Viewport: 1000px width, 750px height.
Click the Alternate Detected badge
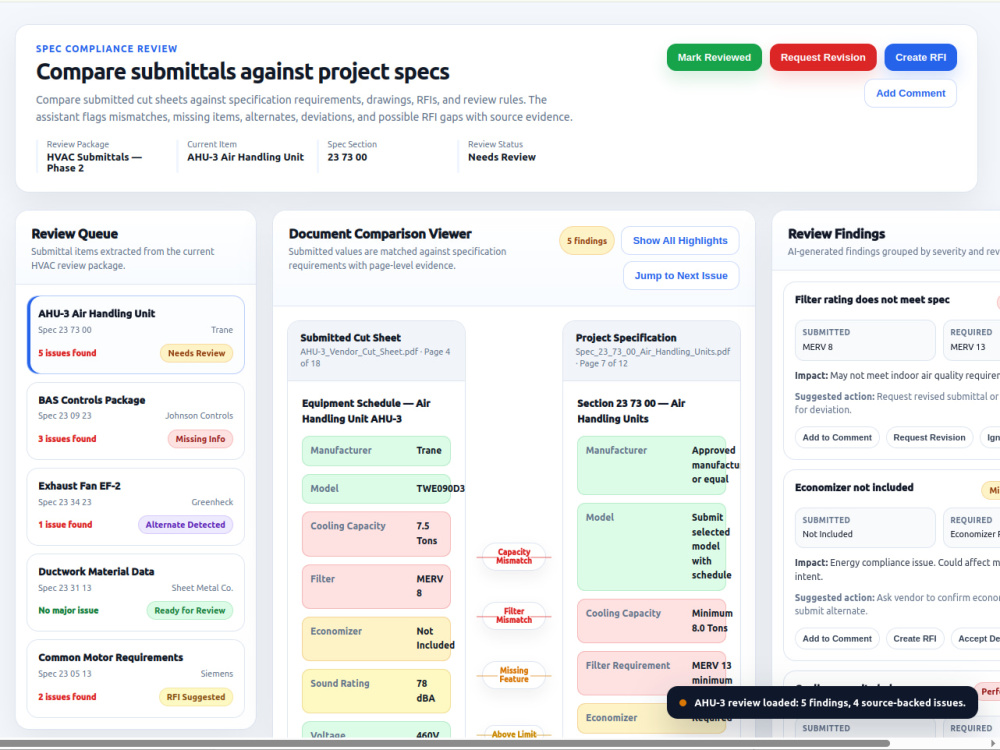coord(186,524)
